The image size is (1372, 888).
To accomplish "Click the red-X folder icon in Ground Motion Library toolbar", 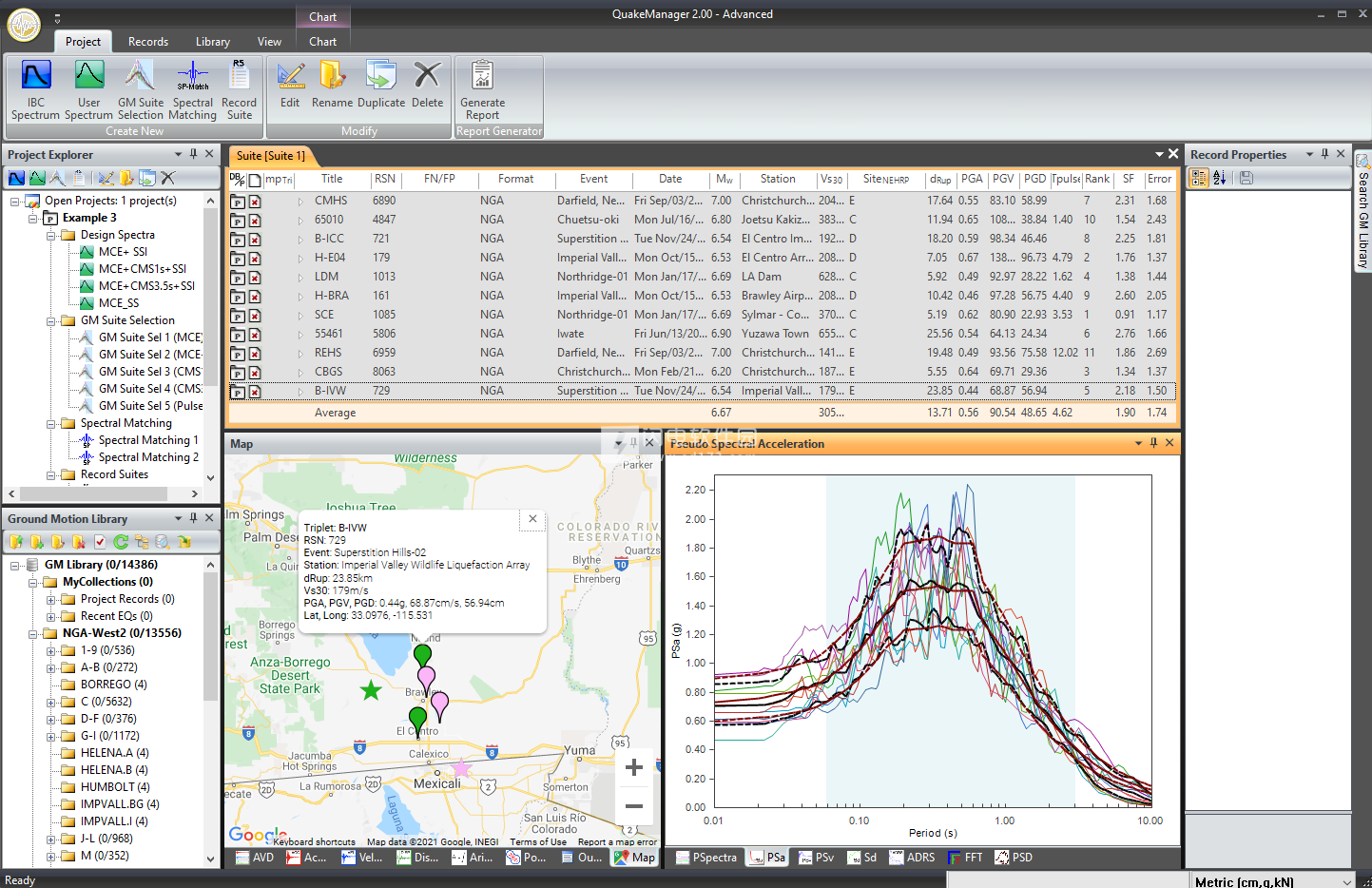I will click(79, 542).
